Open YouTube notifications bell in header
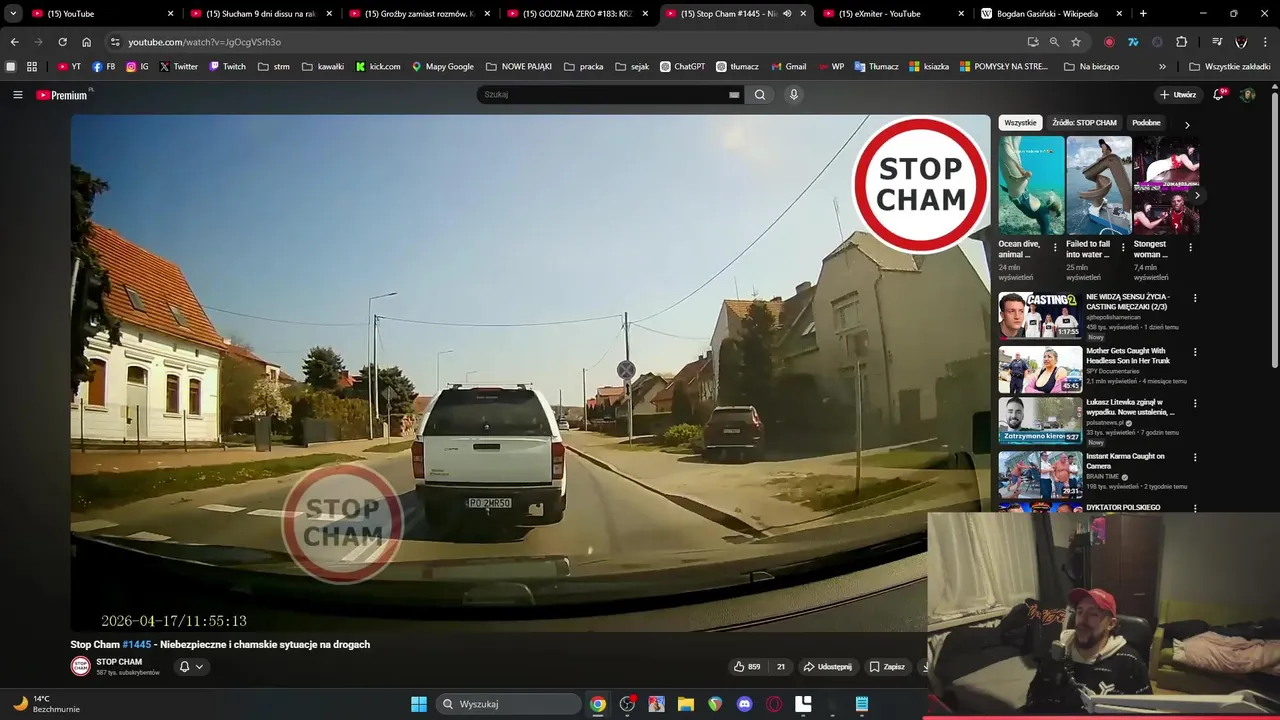Image resolution: width=1280 pixels, height=720 pixels. point(1219,95)
